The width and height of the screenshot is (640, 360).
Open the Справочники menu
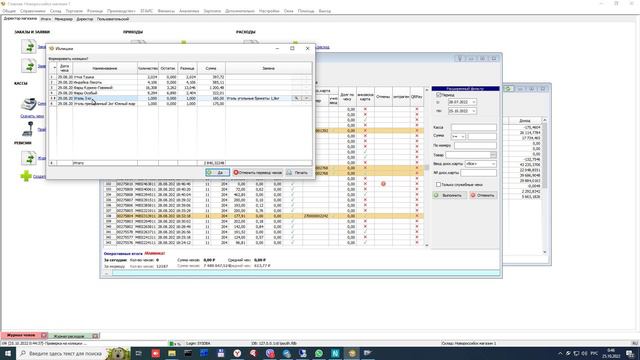click(x=33, y=11)
